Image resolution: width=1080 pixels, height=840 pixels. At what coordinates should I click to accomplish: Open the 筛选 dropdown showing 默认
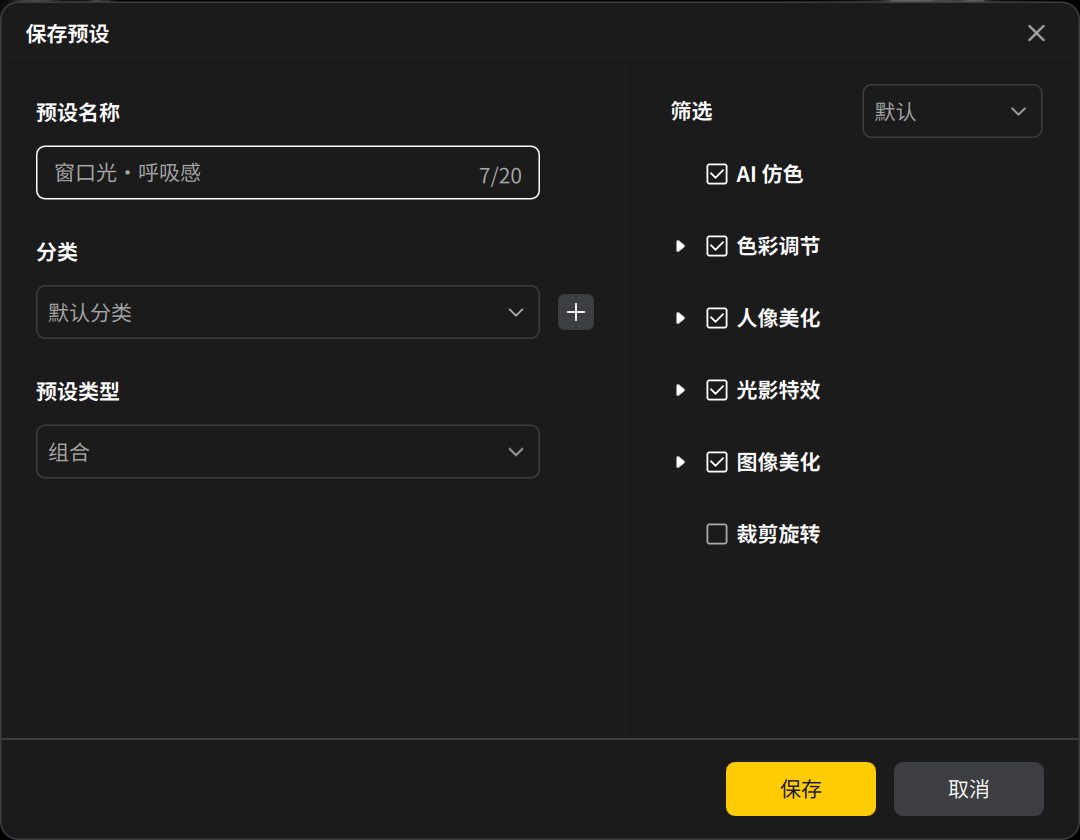(952, 112)
